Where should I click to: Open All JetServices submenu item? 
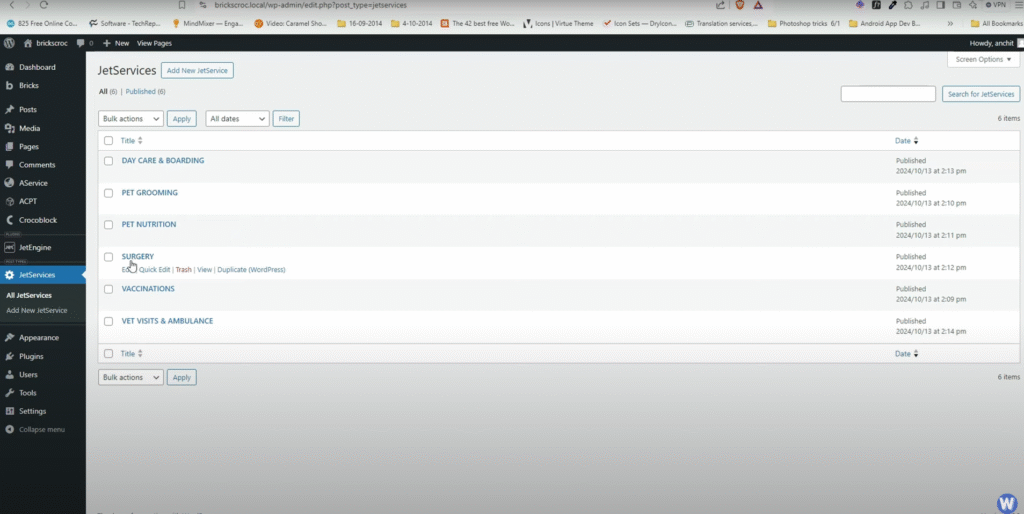(x=29, y=295)
